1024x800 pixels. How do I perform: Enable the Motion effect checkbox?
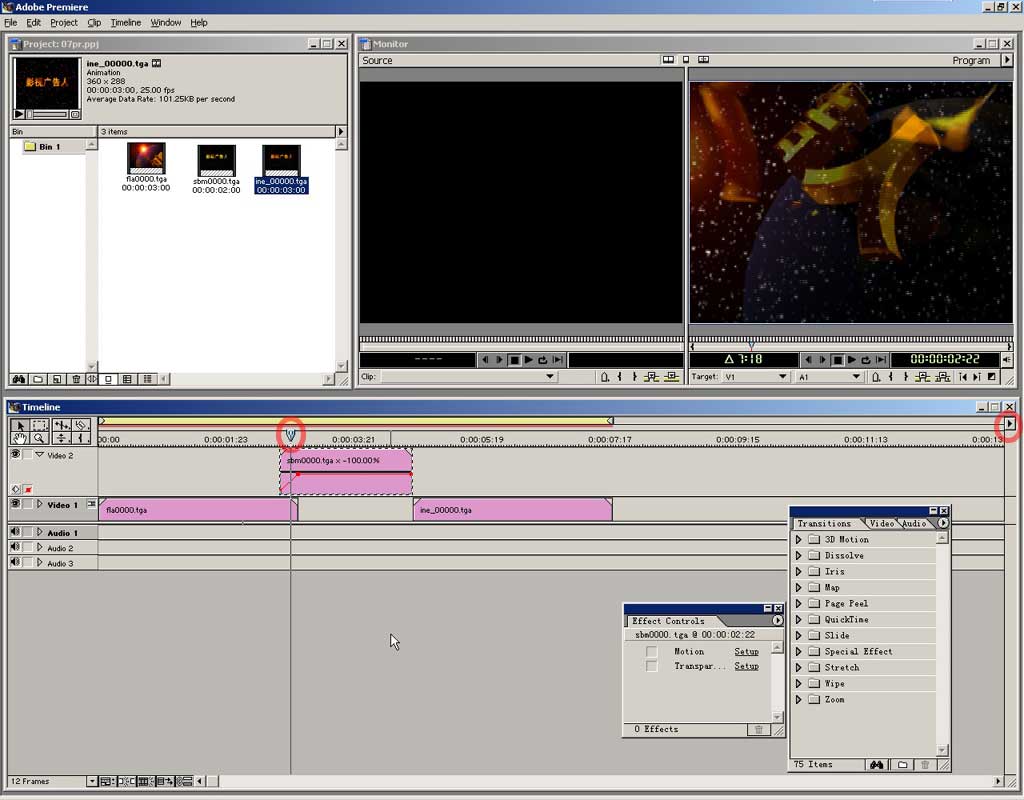click(651, 652)
